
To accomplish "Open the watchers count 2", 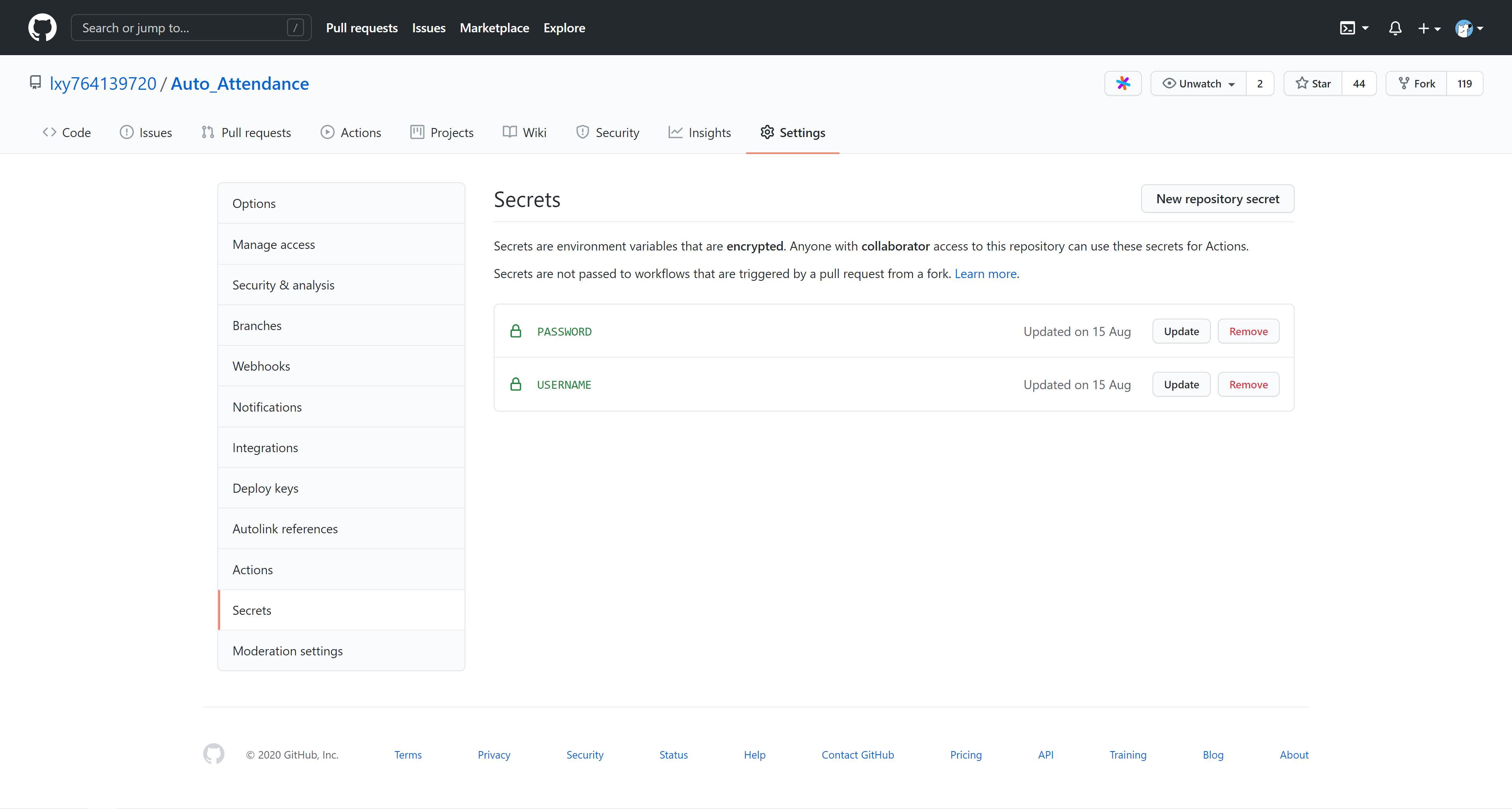I will (x=1260, y=83).
